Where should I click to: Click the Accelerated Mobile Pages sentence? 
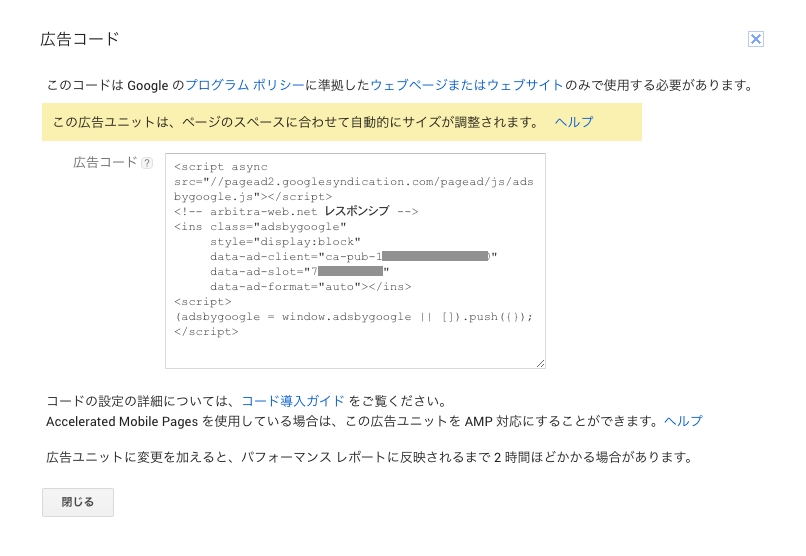[x=355, y=421]
